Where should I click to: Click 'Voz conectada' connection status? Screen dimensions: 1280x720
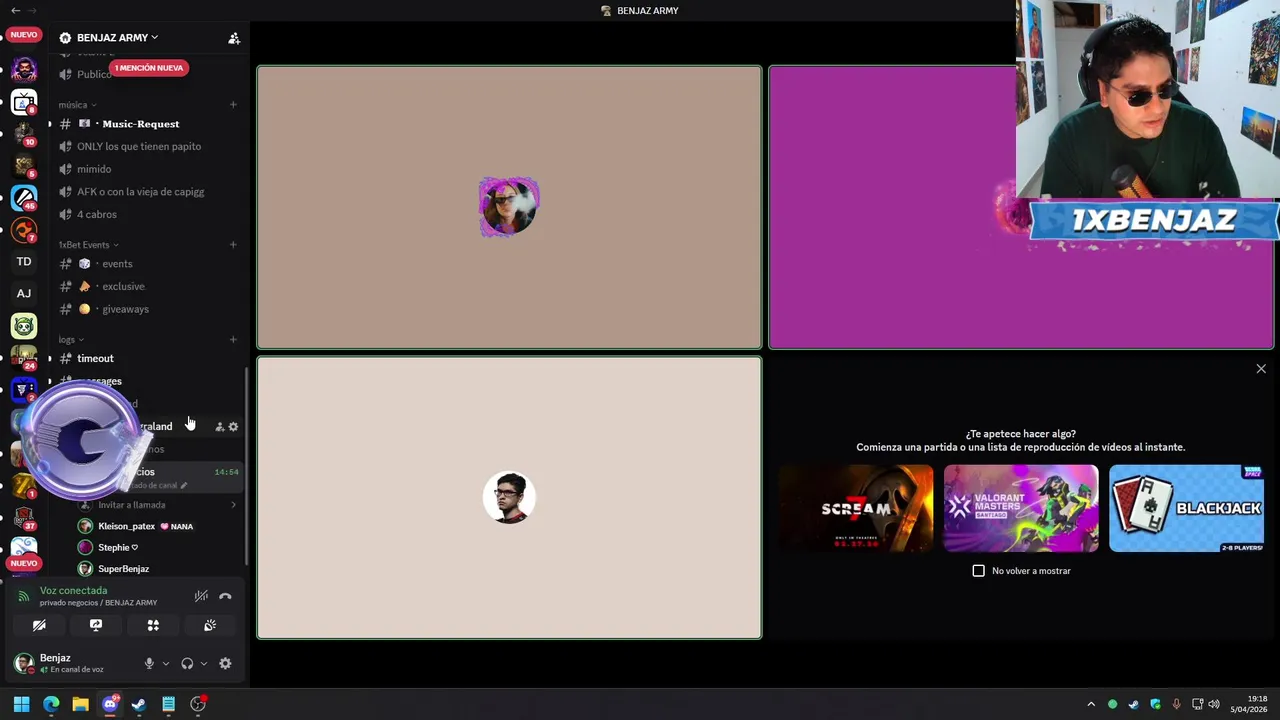73,591
